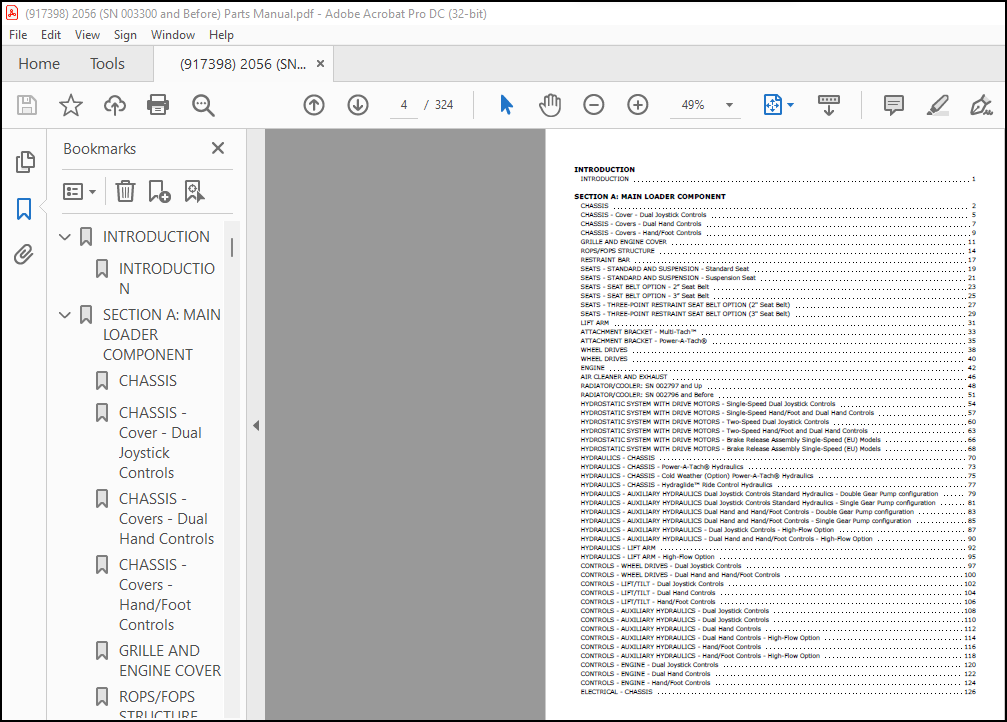This screenshot has height=722, width=1007.
Task: Click the 49% zoom level field
Action: [x=693, y=105]
